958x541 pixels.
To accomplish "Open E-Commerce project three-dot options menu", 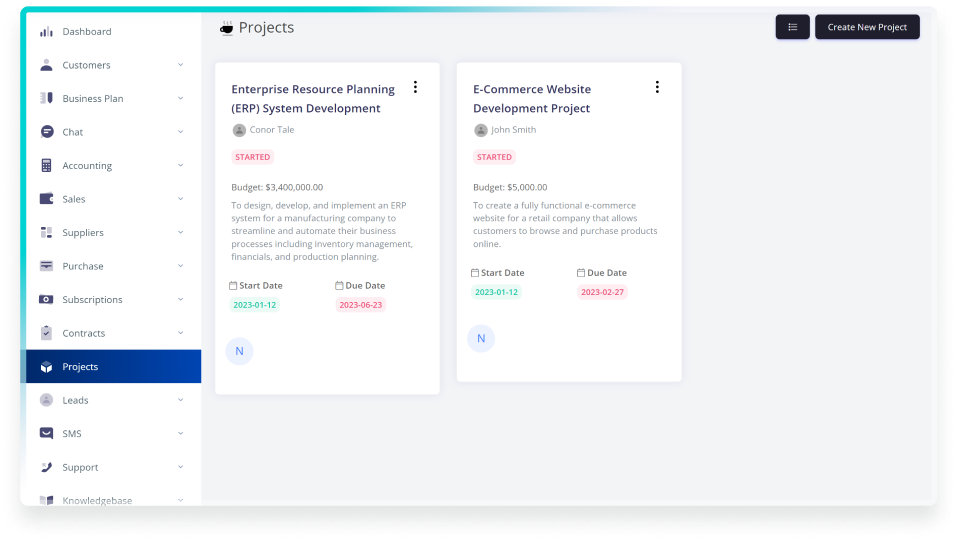I will pyautogui.click(x=657, y=87).
